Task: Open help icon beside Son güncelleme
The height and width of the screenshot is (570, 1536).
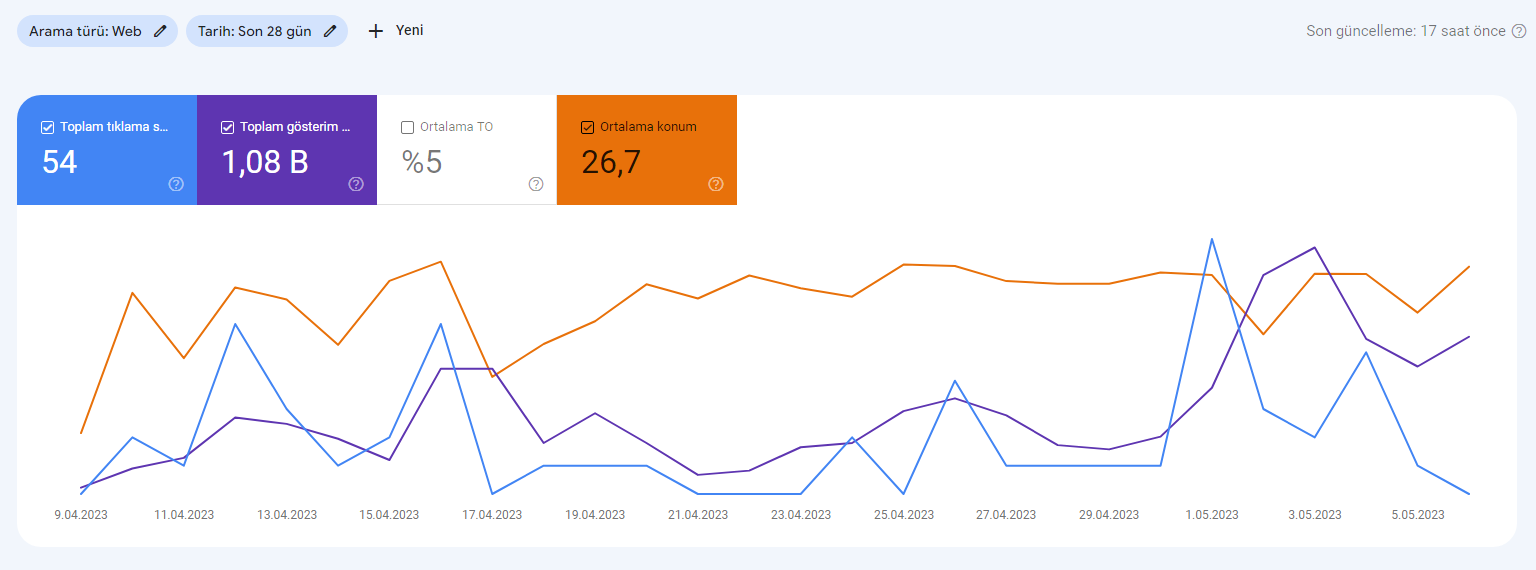Action: click(1519, 31)
